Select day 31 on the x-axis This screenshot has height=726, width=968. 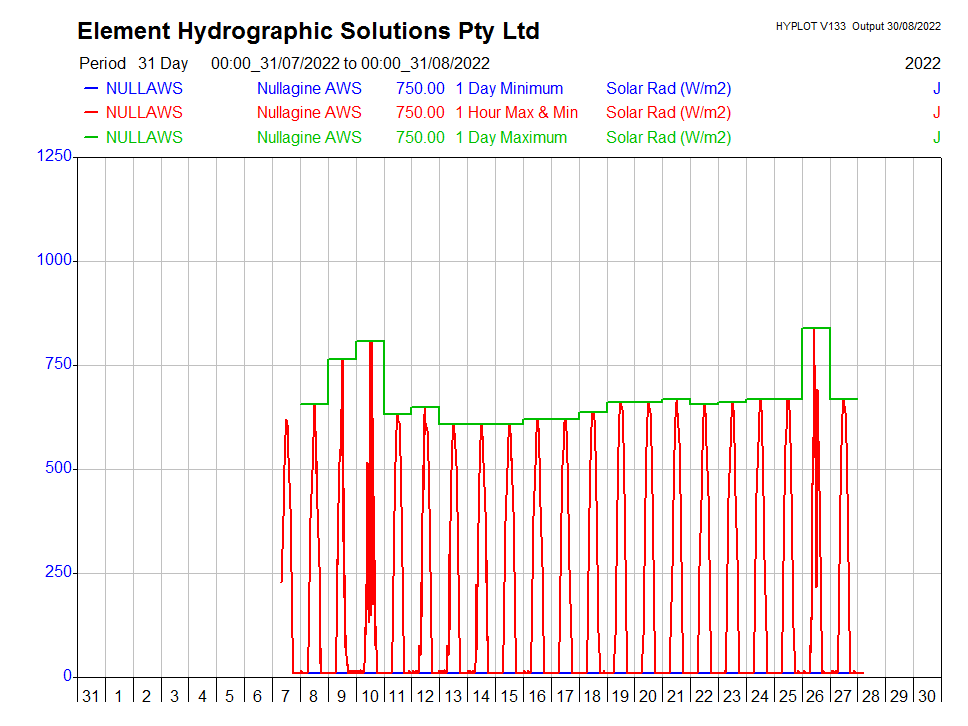(x=91, y=696)
